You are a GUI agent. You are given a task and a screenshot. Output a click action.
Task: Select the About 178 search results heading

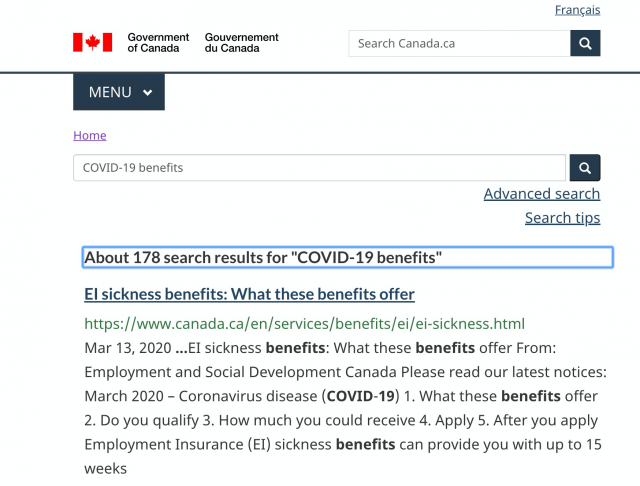click(x=347, y=257)
